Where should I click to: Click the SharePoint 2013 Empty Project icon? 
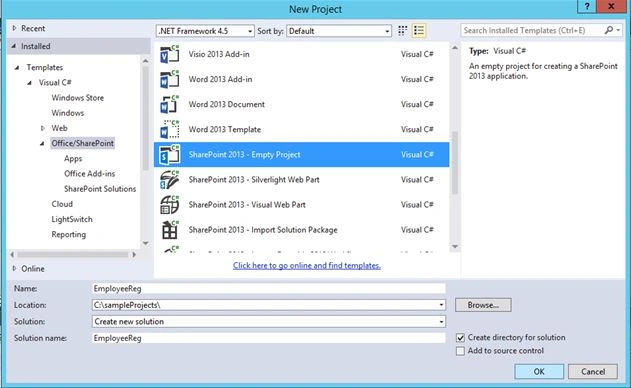pyautogui.click(x=169, y=155)
